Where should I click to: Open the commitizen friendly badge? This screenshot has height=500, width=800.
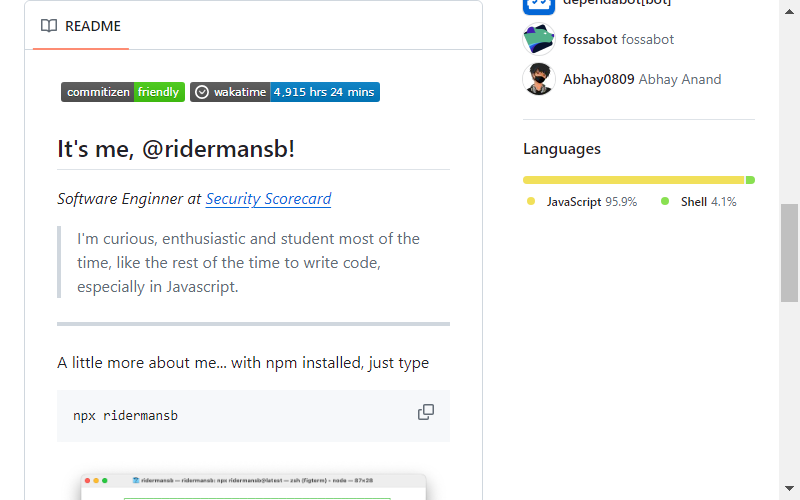(123, 92)
